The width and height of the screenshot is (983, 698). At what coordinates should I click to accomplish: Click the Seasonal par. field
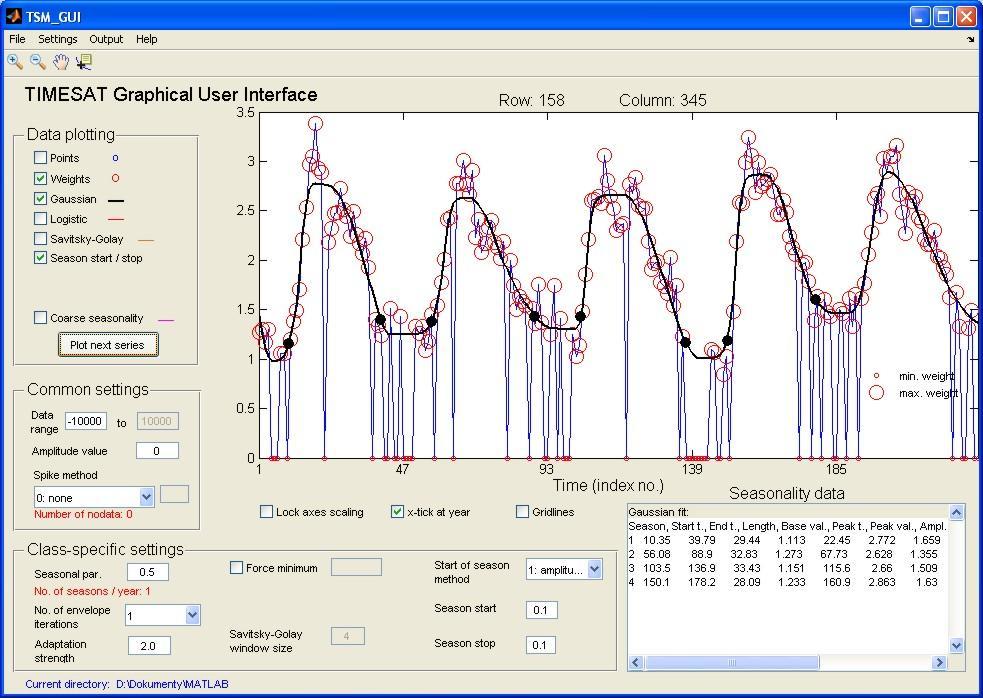(x=148, y=572)
